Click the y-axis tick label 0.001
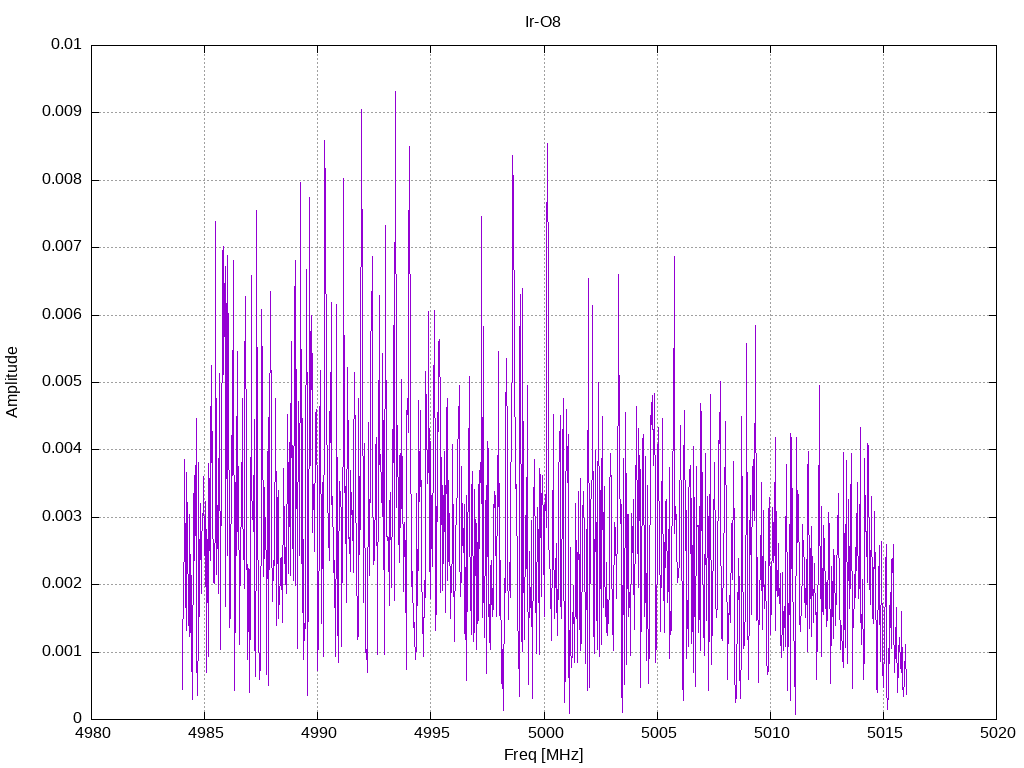 [x=62, y=652]
